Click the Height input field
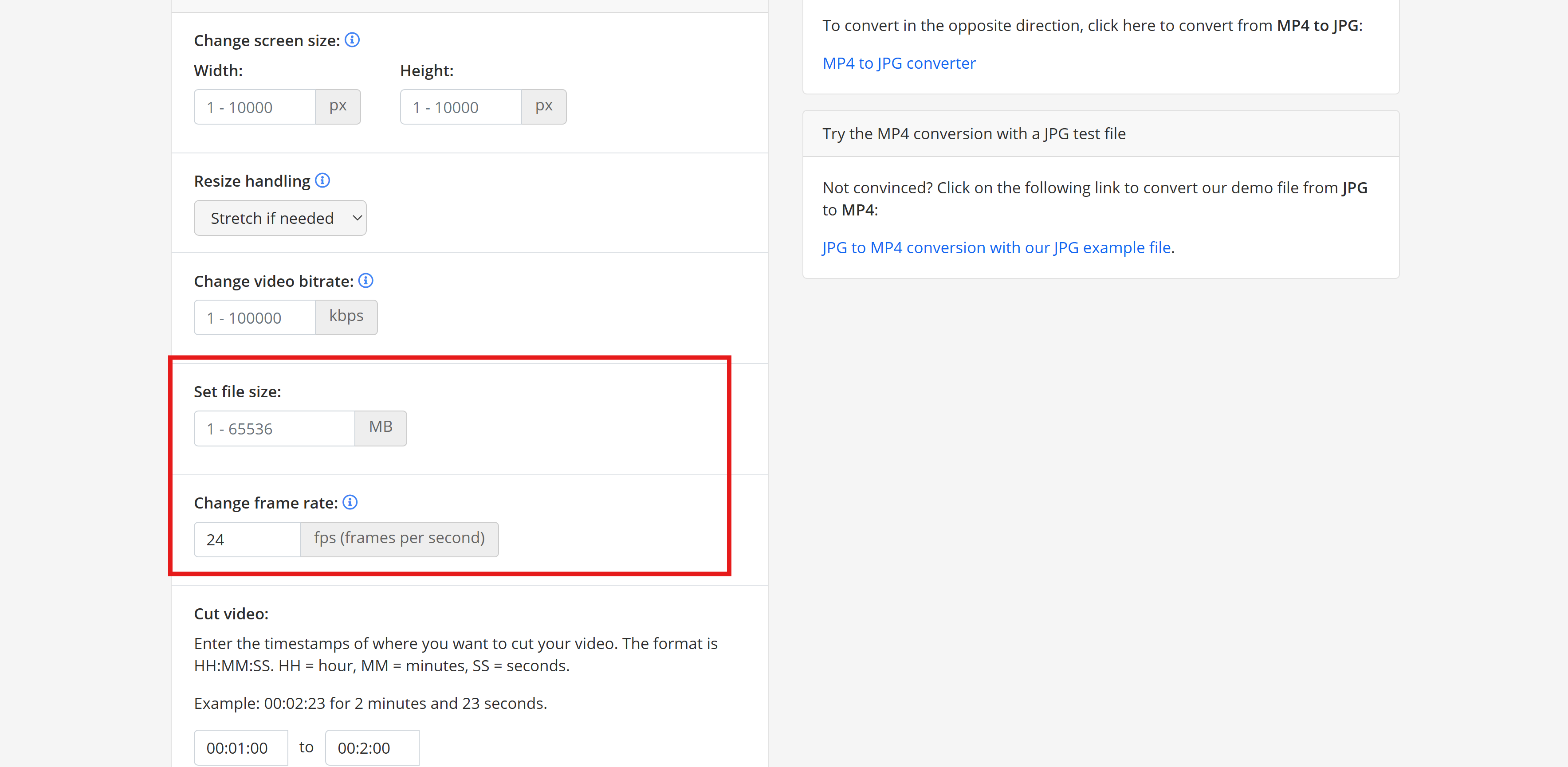This screenshot has height=767, width=1568. tap(460, 107)
